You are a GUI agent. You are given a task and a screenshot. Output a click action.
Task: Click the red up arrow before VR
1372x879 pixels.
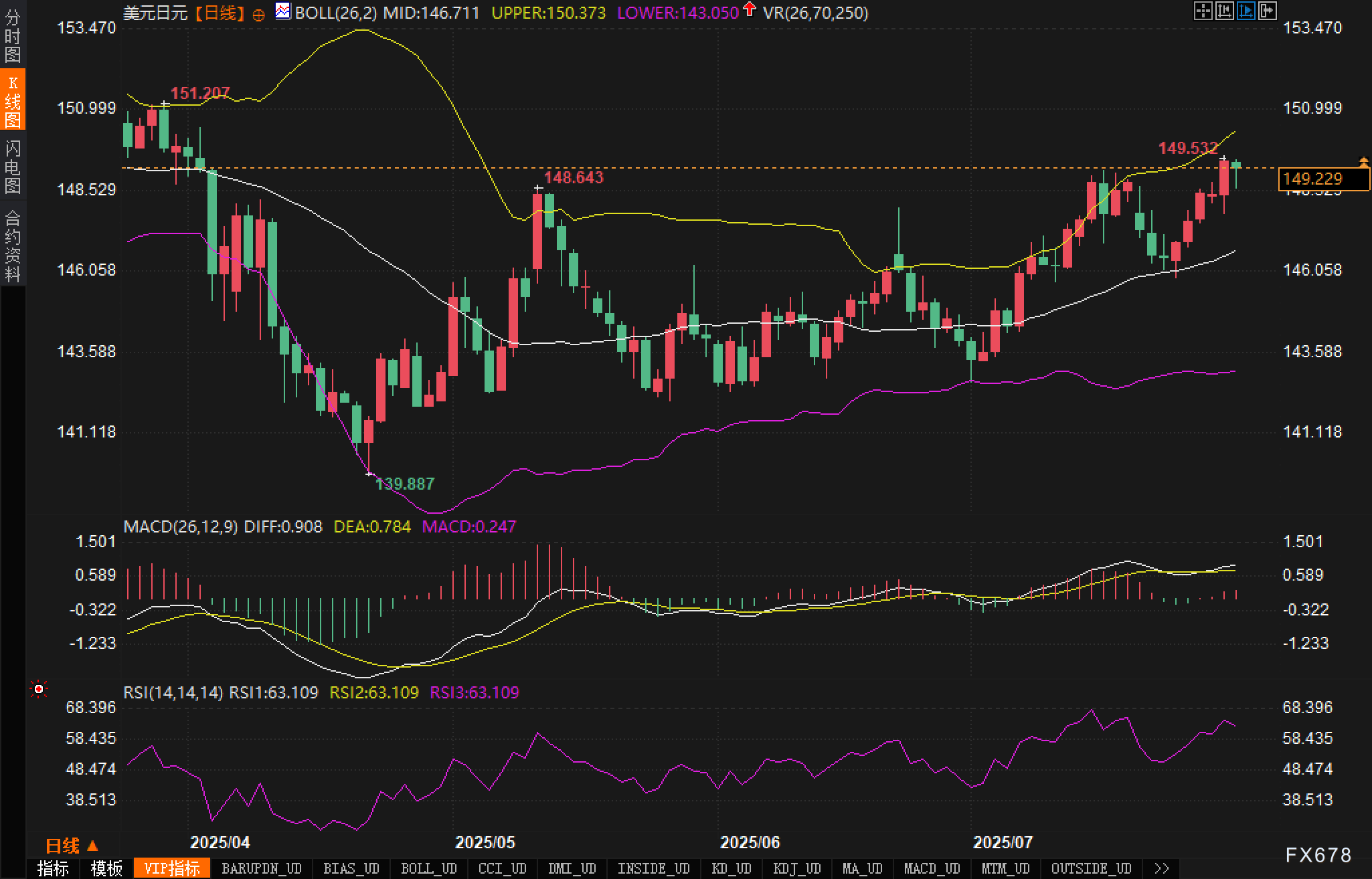click(x=750, y=9)
